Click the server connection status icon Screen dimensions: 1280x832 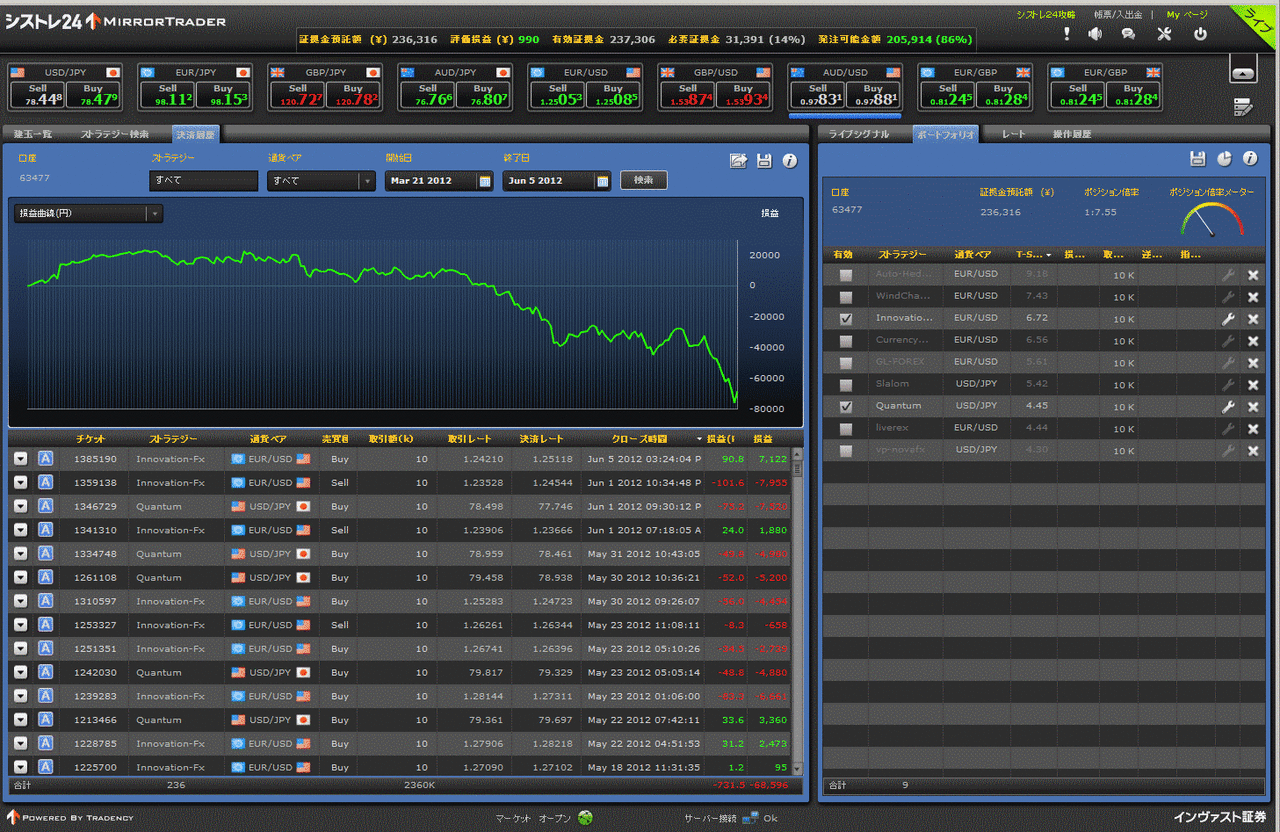(750, 817)
